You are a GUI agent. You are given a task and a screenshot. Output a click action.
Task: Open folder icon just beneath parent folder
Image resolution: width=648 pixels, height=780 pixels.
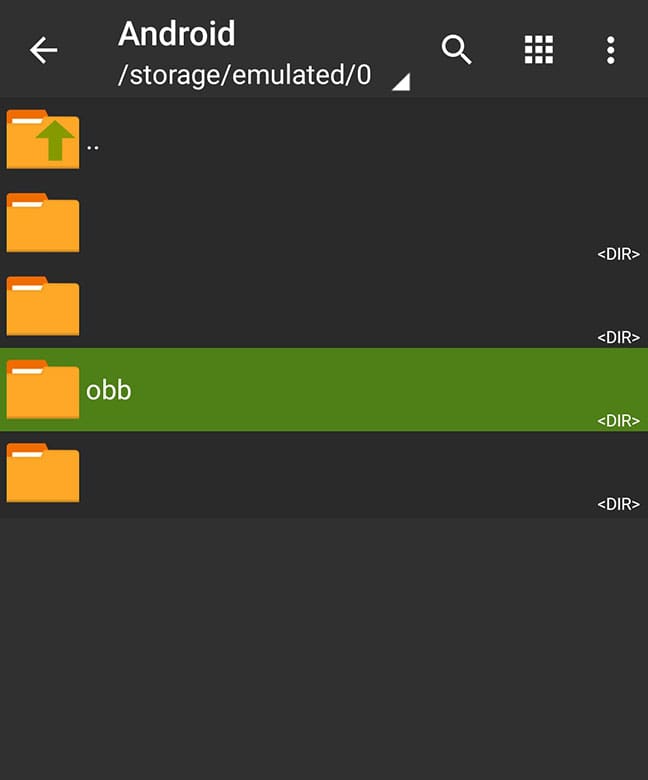(43, 223)
